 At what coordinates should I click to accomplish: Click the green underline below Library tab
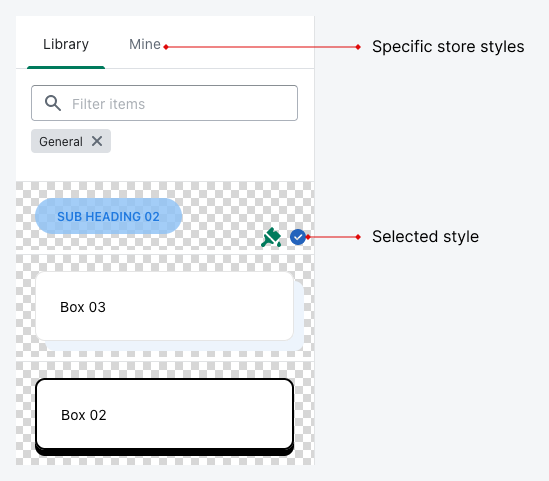tap(66, 68)
